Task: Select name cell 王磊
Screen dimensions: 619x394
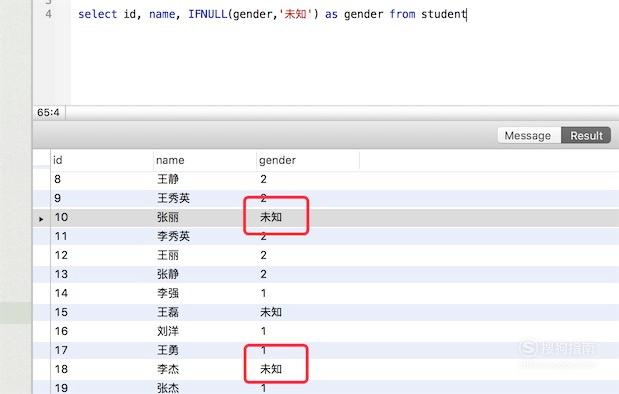Action: coord(168,312)
